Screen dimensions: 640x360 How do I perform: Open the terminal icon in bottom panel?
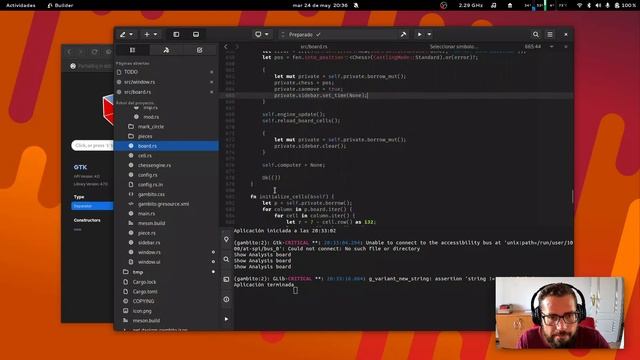click(x=226, y=280)
